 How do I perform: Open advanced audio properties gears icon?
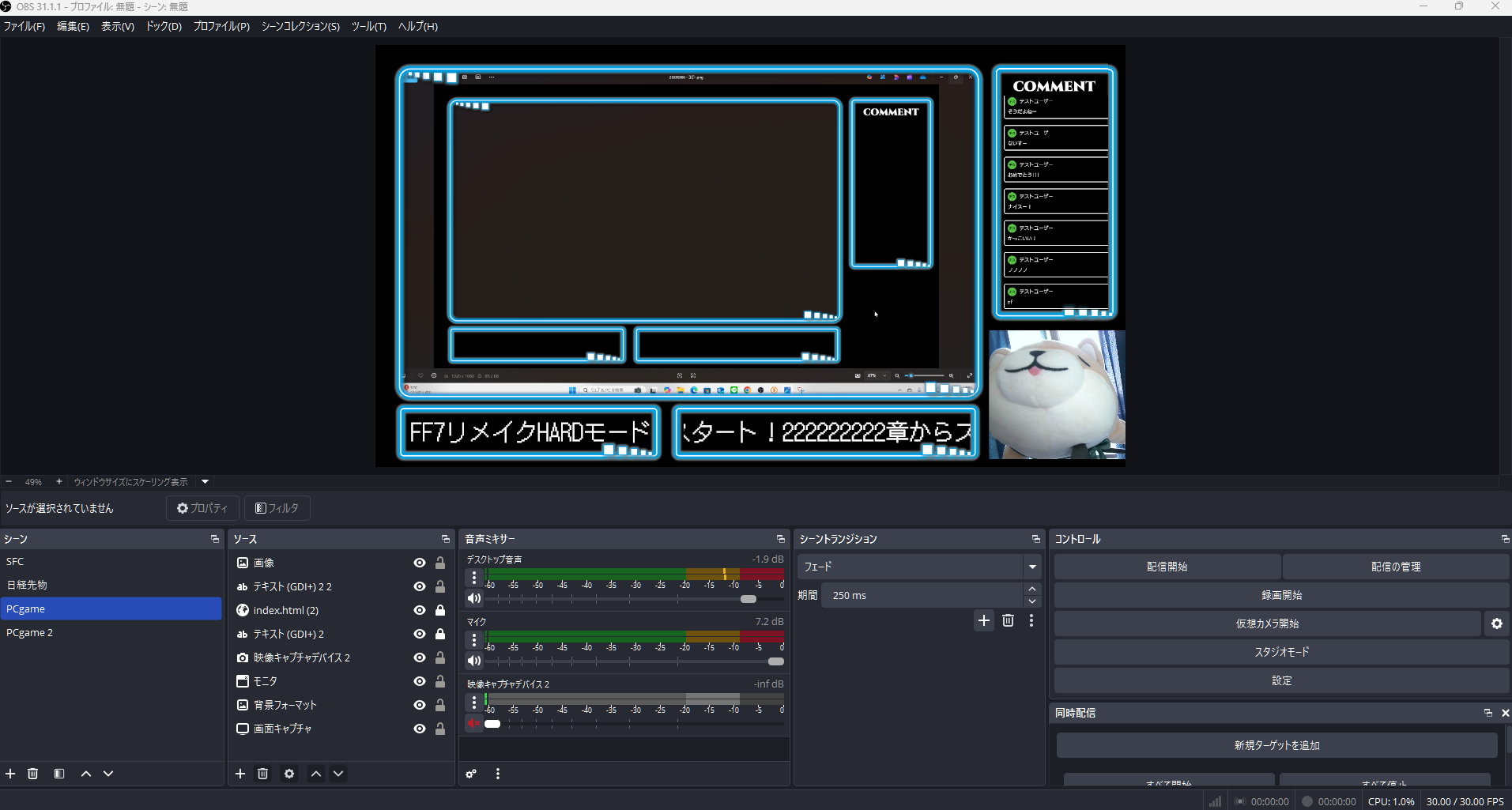[x=471, y=774]
